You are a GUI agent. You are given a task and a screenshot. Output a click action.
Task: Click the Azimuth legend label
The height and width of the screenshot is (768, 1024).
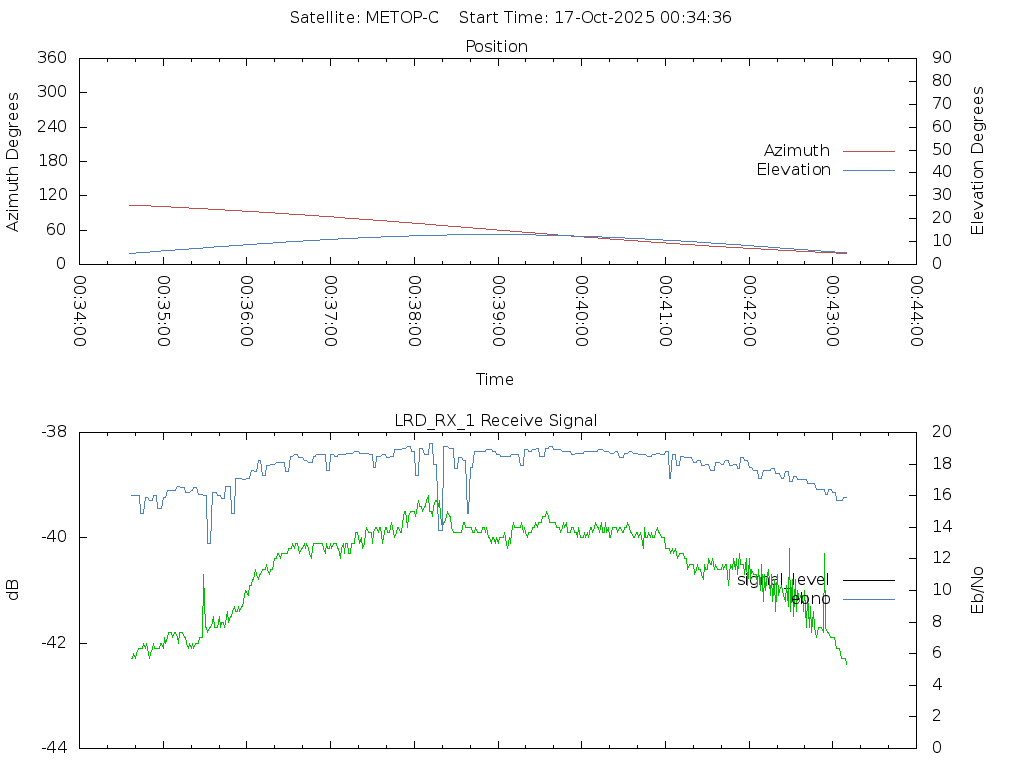point(796,151)
